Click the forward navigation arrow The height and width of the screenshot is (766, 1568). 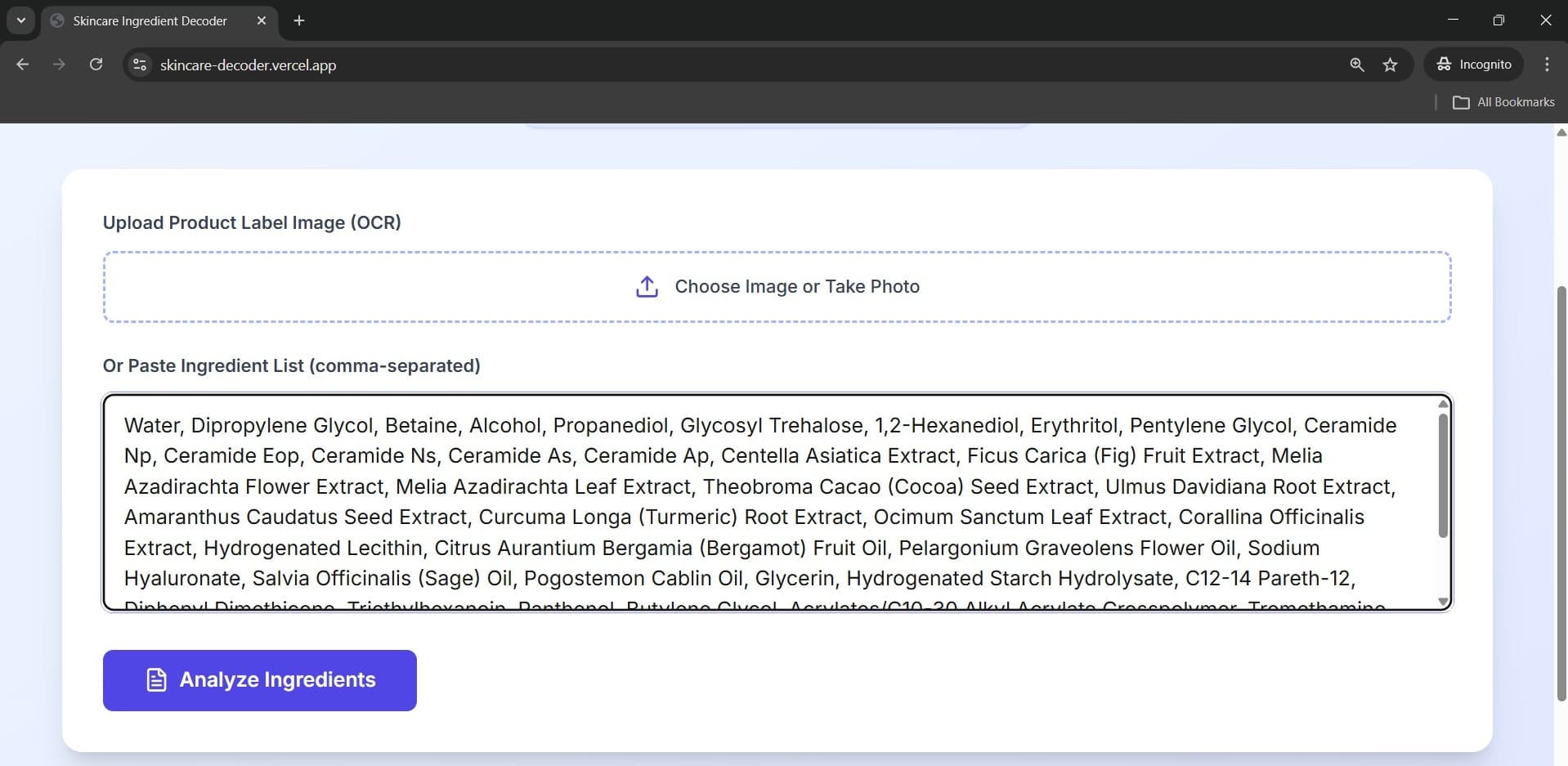click(x=59, y=64)
